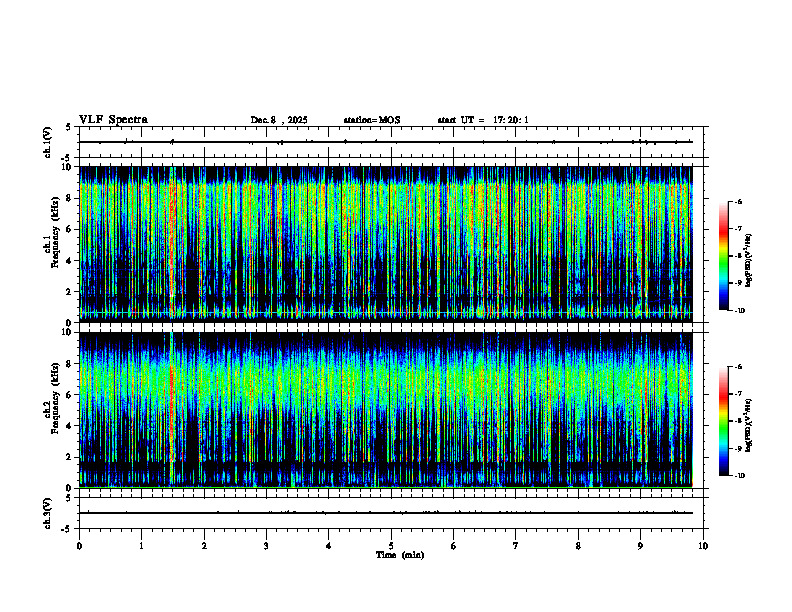Click the ch.1 spectrogram color scale bar
This screenshot has width=792, height=612.
click(x=724, y=256)
